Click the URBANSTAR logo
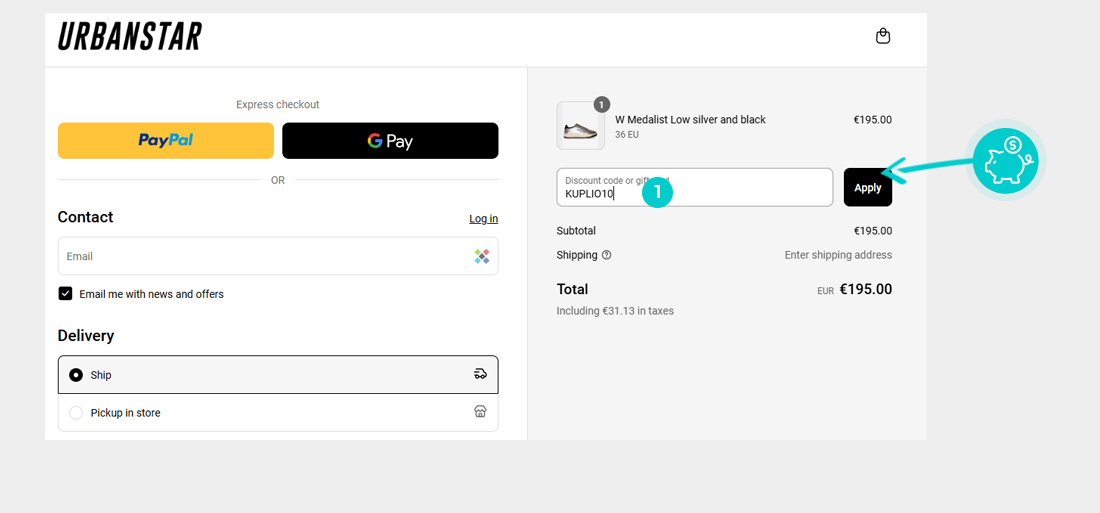The height and width of the screenshot is (513, 1100). click(x=130, y=37)
